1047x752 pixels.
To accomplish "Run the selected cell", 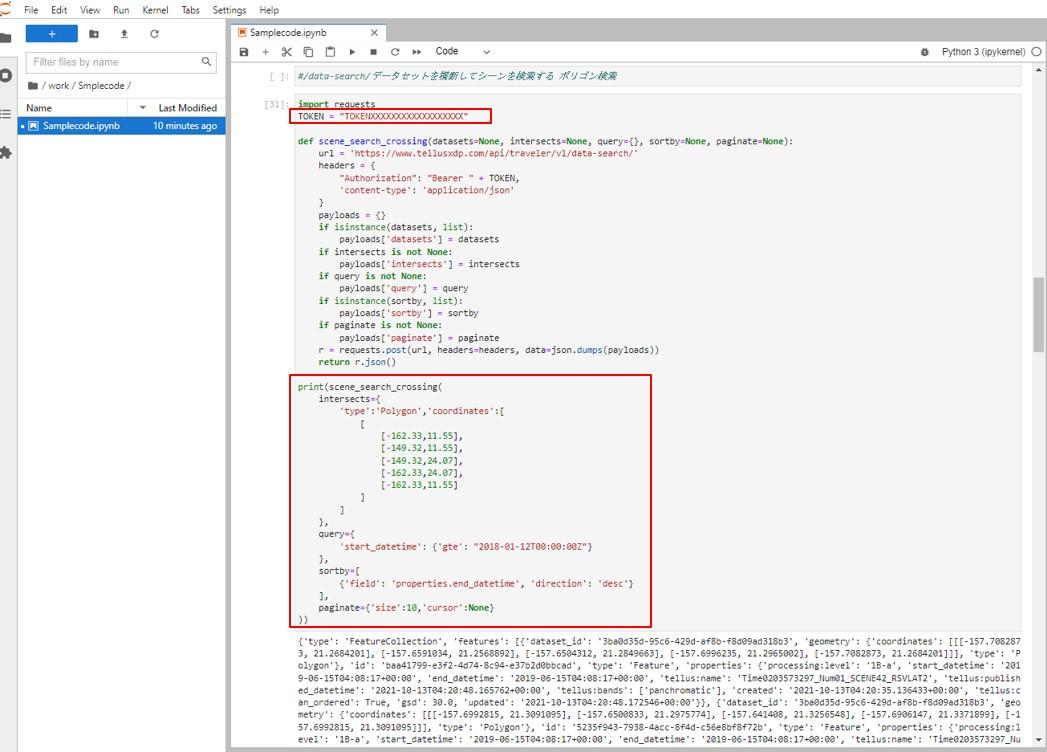I will click(x=352, y=51).
